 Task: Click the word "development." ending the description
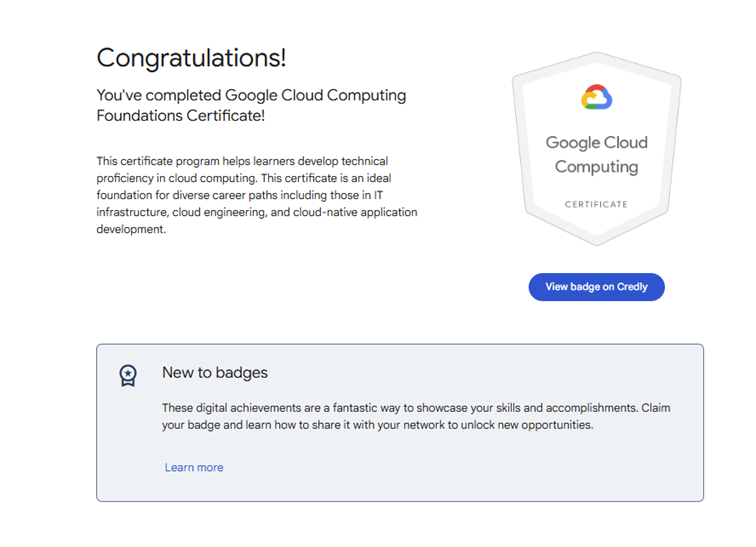point(131,230)
